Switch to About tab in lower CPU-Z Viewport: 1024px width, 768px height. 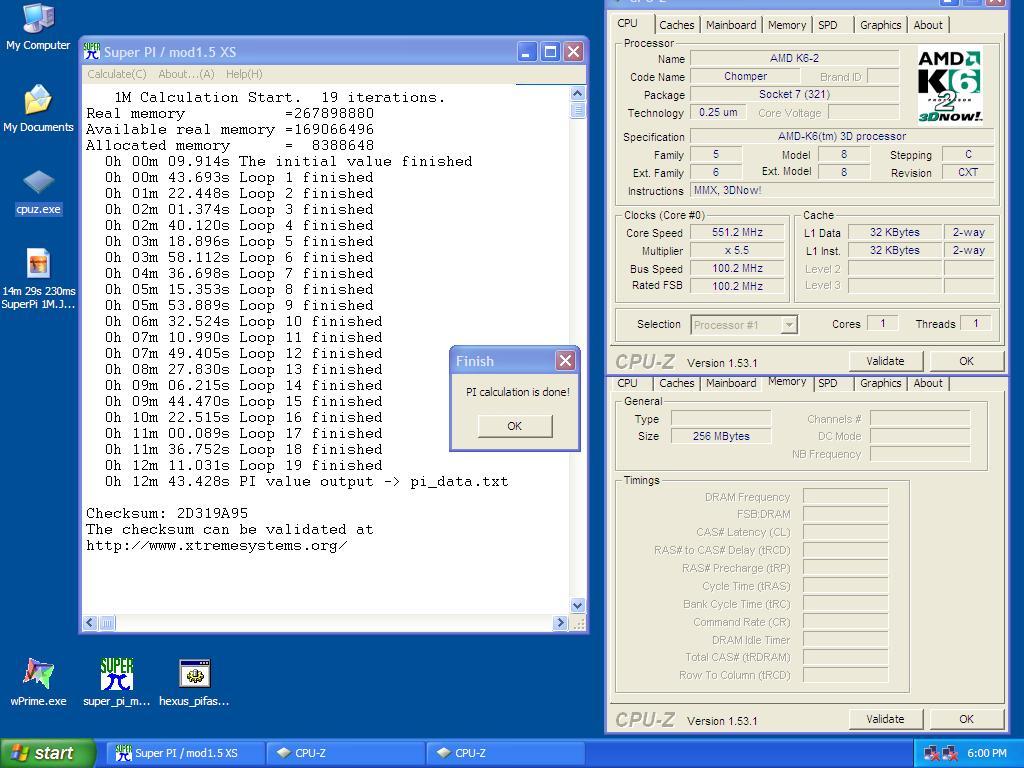pyautogui.click(x=927, y=383)
